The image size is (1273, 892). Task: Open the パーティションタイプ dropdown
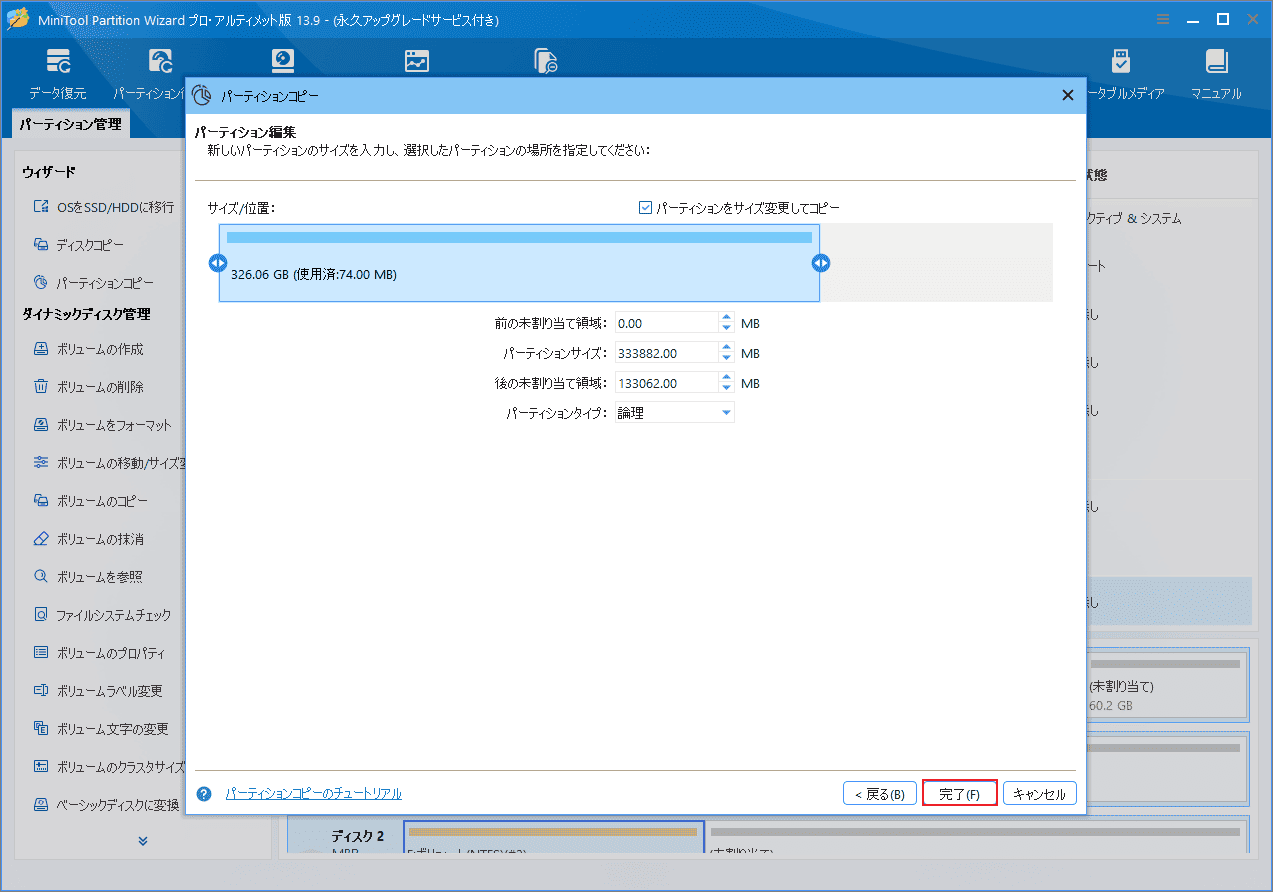click(674, 413)
